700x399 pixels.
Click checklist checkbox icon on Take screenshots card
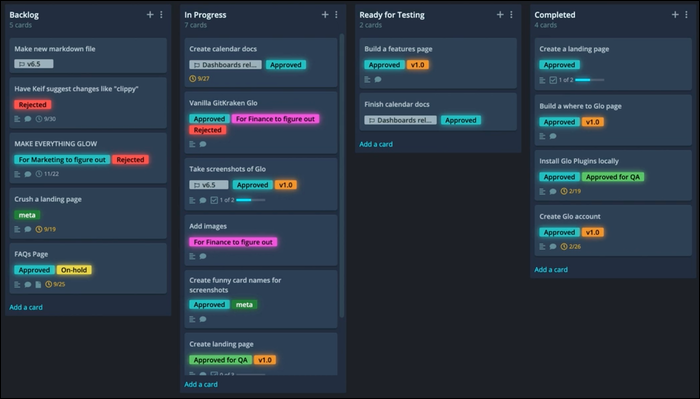(x=214, y=200)
